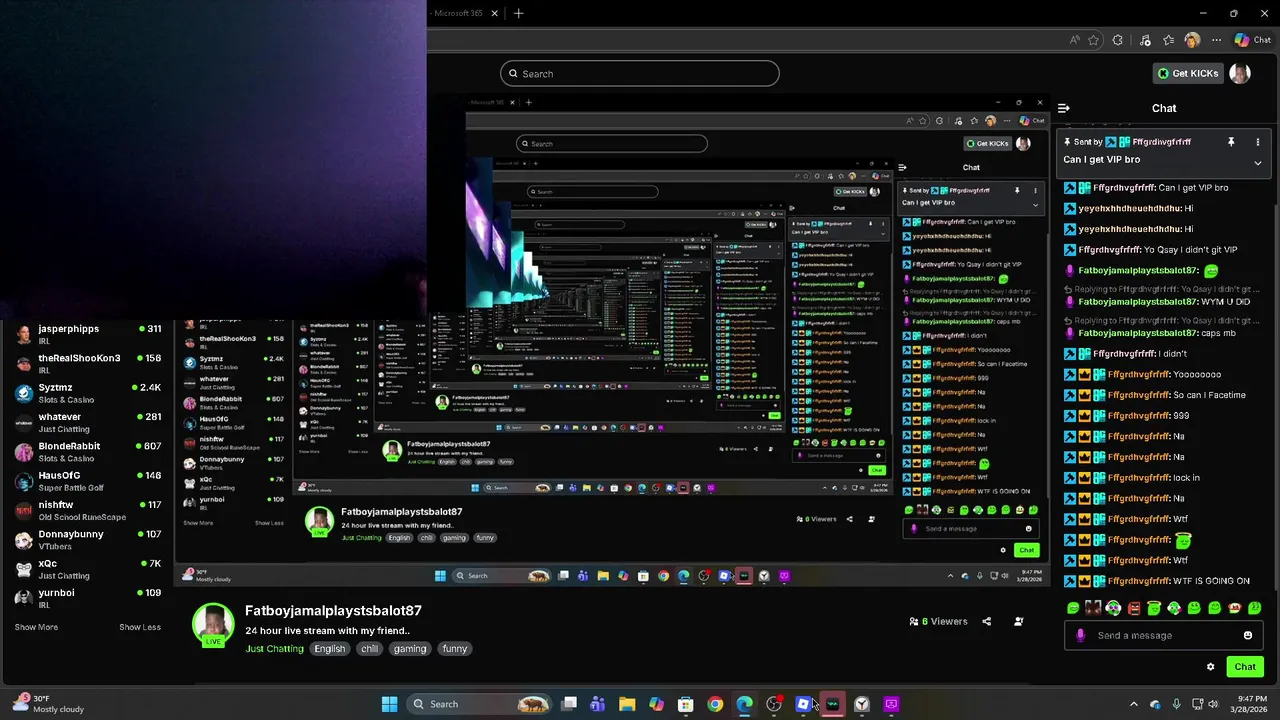Viewport: 1280px width, 720px height.
Task: Click the Just Chatting category link
Action: [x=275, y=649]
